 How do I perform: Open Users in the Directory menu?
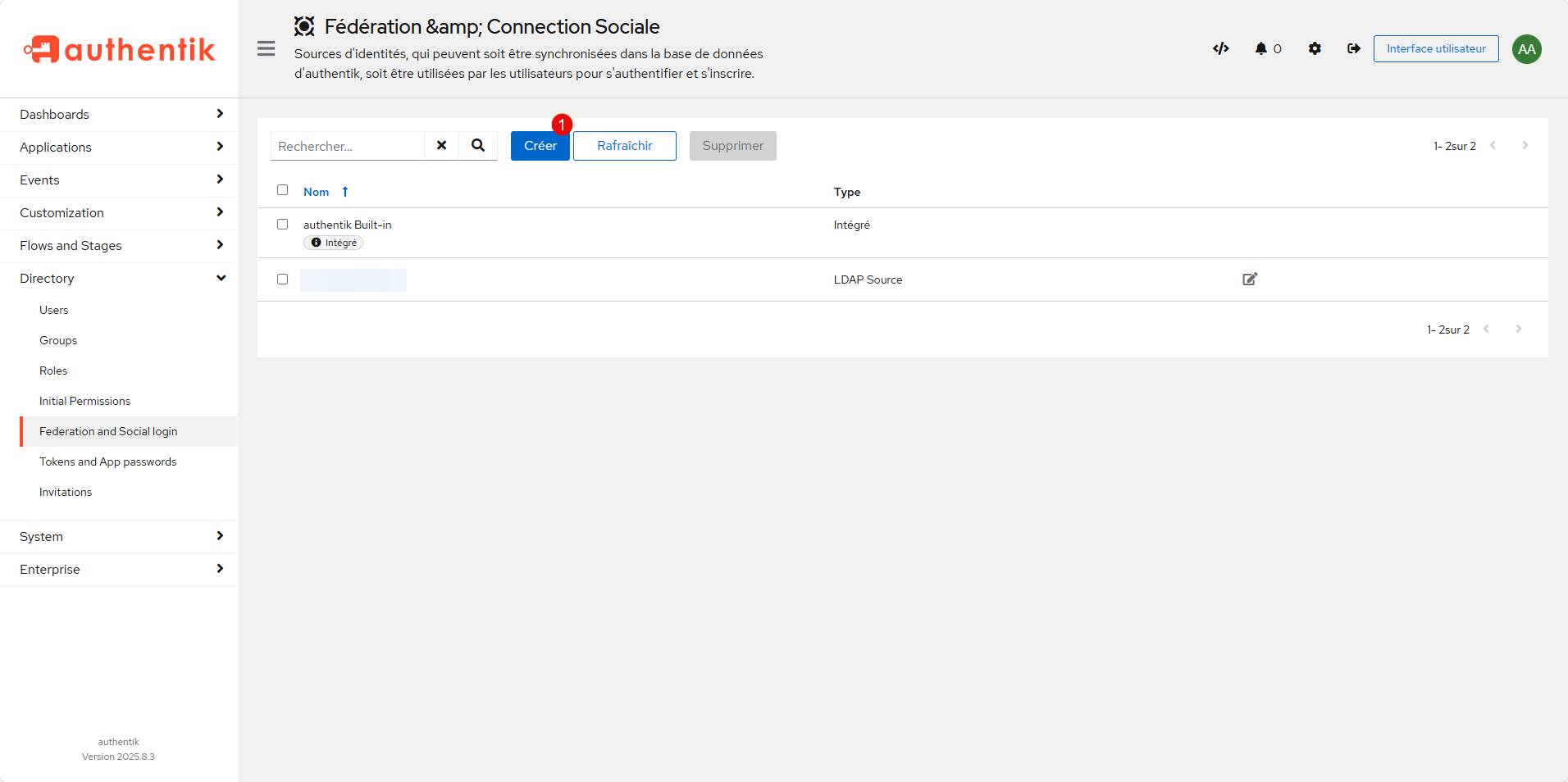pos(54,311)
